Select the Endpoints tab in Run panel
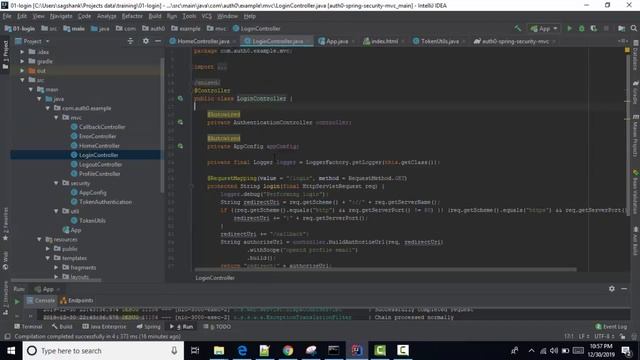The height and width of the screenshot is (360, 640). (x=77, y=300)
